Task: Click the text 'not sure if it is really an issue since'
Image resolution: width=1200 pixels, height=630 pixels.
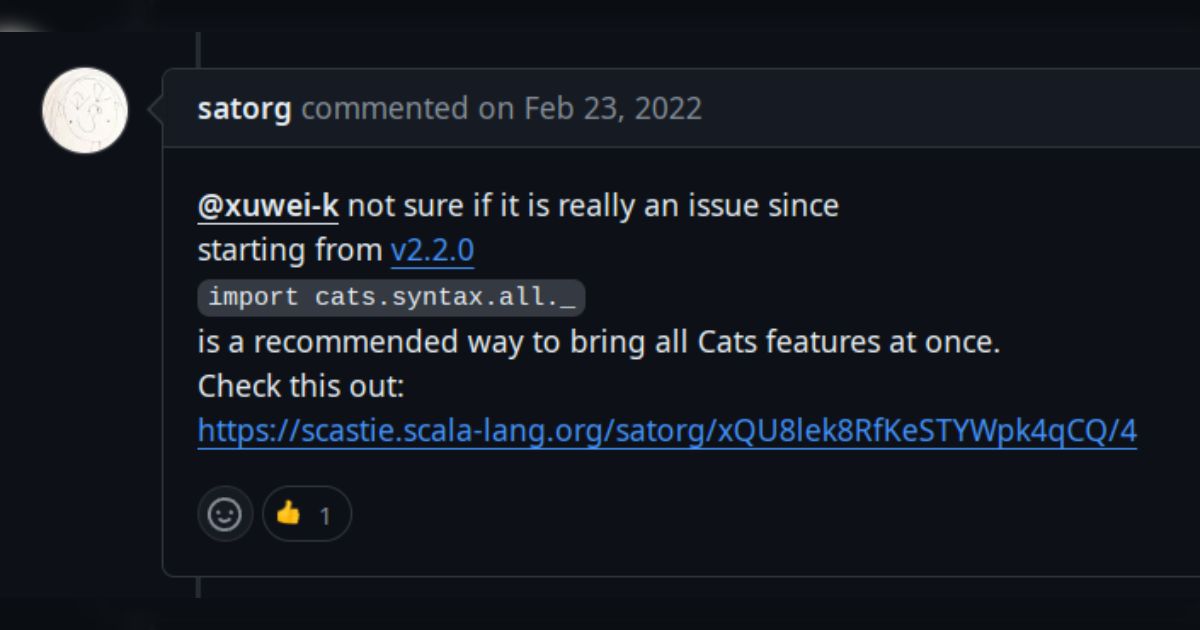Action: point(593,206)
